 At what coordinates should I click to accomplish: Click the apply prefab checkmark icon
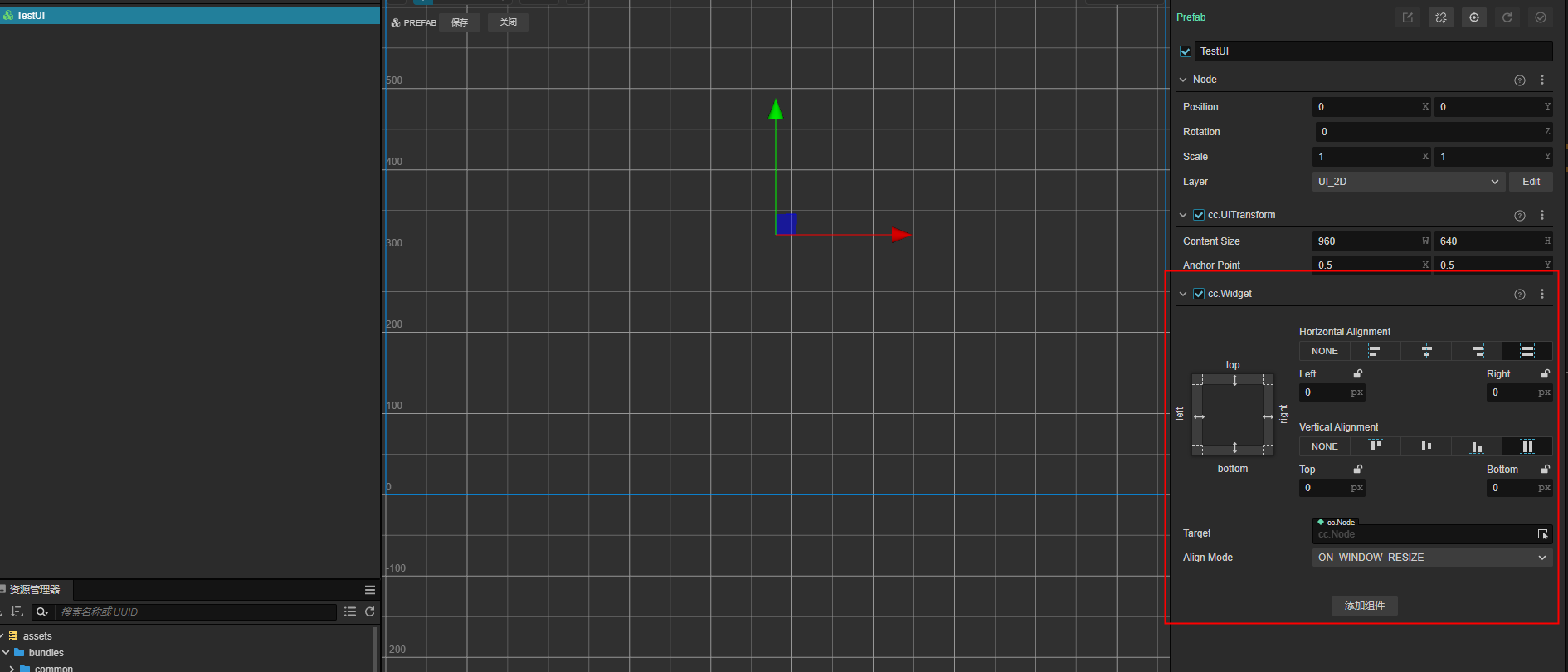click(1541, 17)
